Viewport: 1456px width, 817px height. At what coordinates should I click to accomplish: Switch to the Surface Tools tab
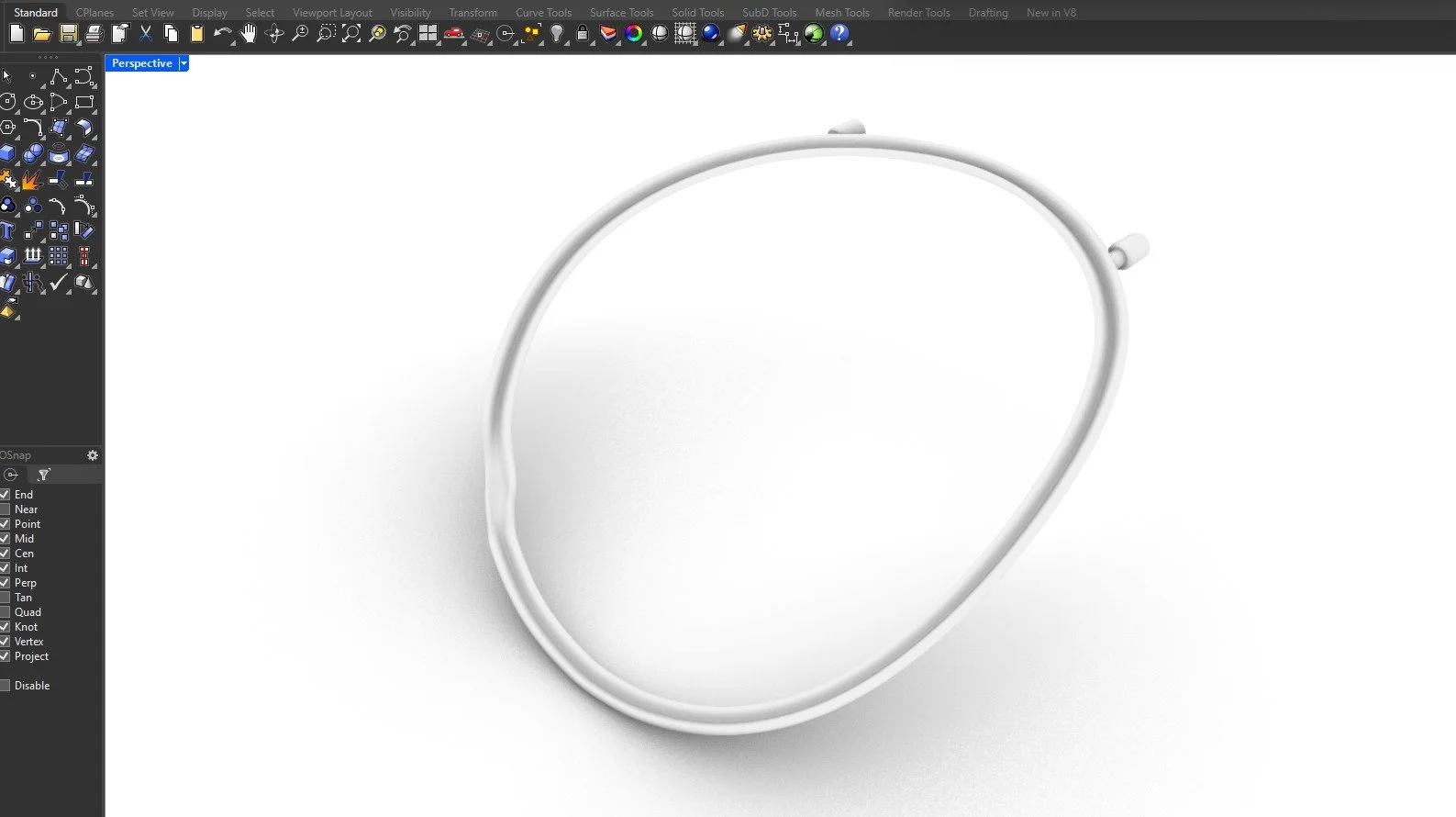621,13
